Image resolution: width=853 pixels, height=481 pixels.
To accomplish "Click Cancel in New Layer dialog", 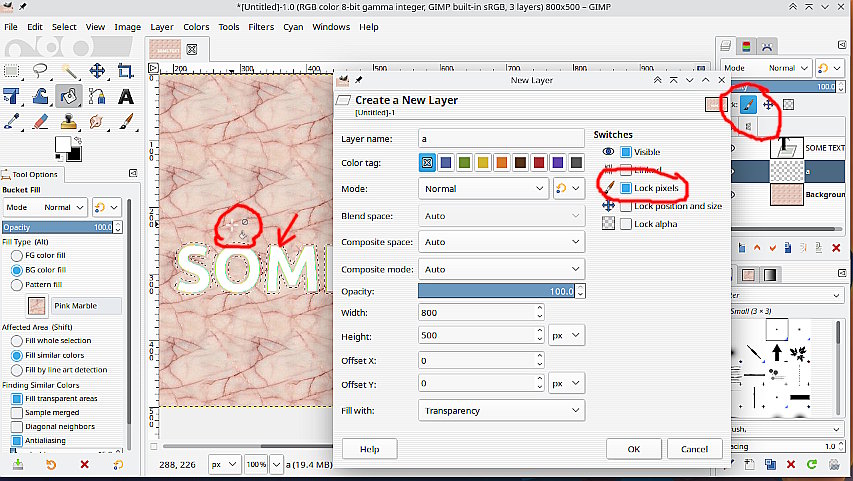I will point(695,449).
